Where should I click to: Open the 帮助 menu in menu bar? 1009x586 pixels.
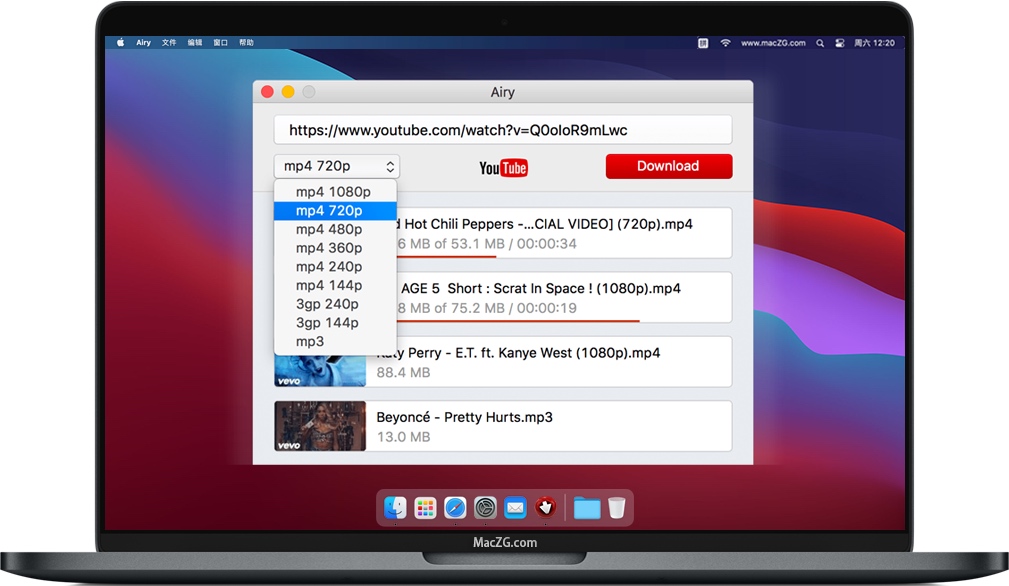[x=246, y=43]
